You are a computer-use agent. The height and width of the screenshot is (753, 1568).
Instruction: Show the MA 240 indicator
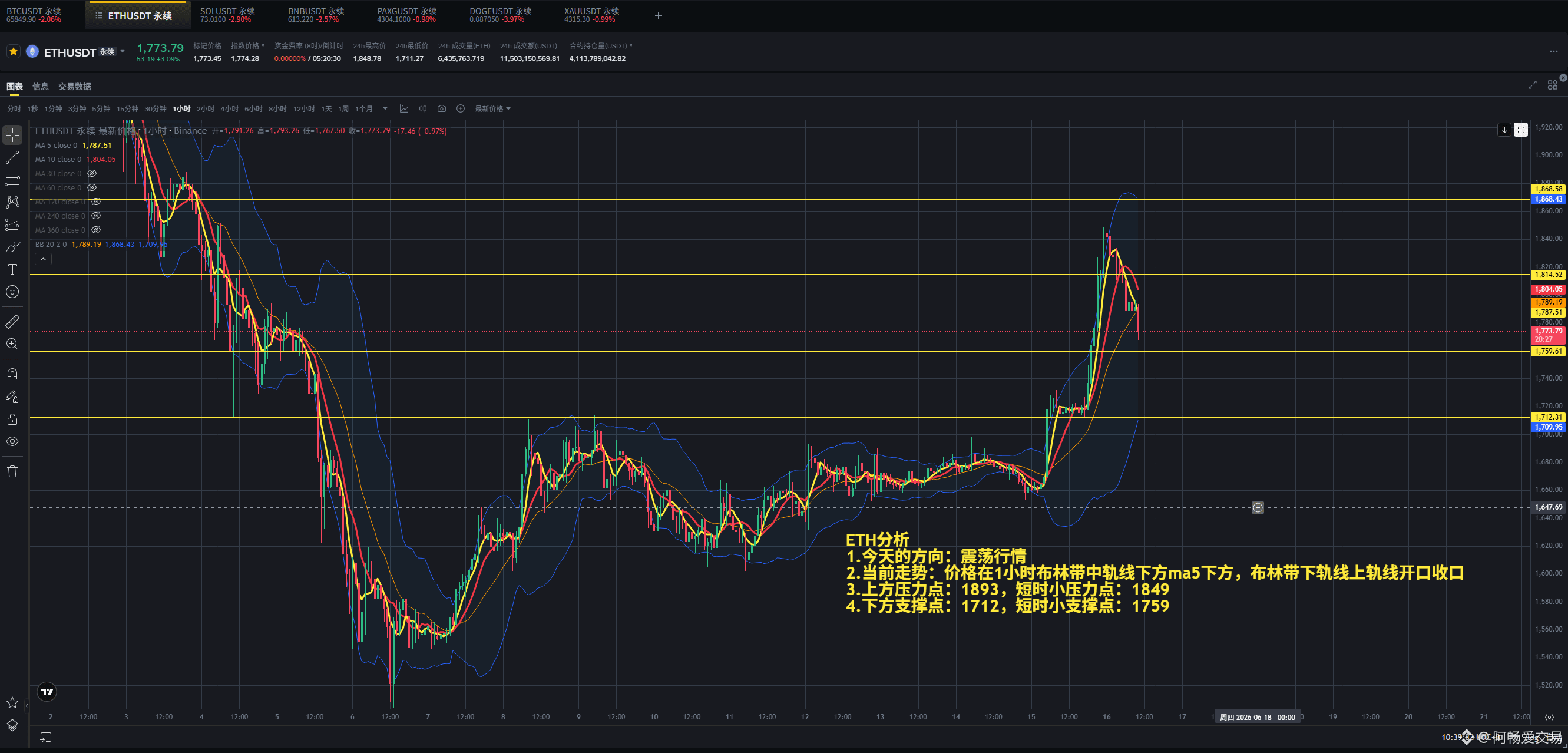(x=95, y=216)
